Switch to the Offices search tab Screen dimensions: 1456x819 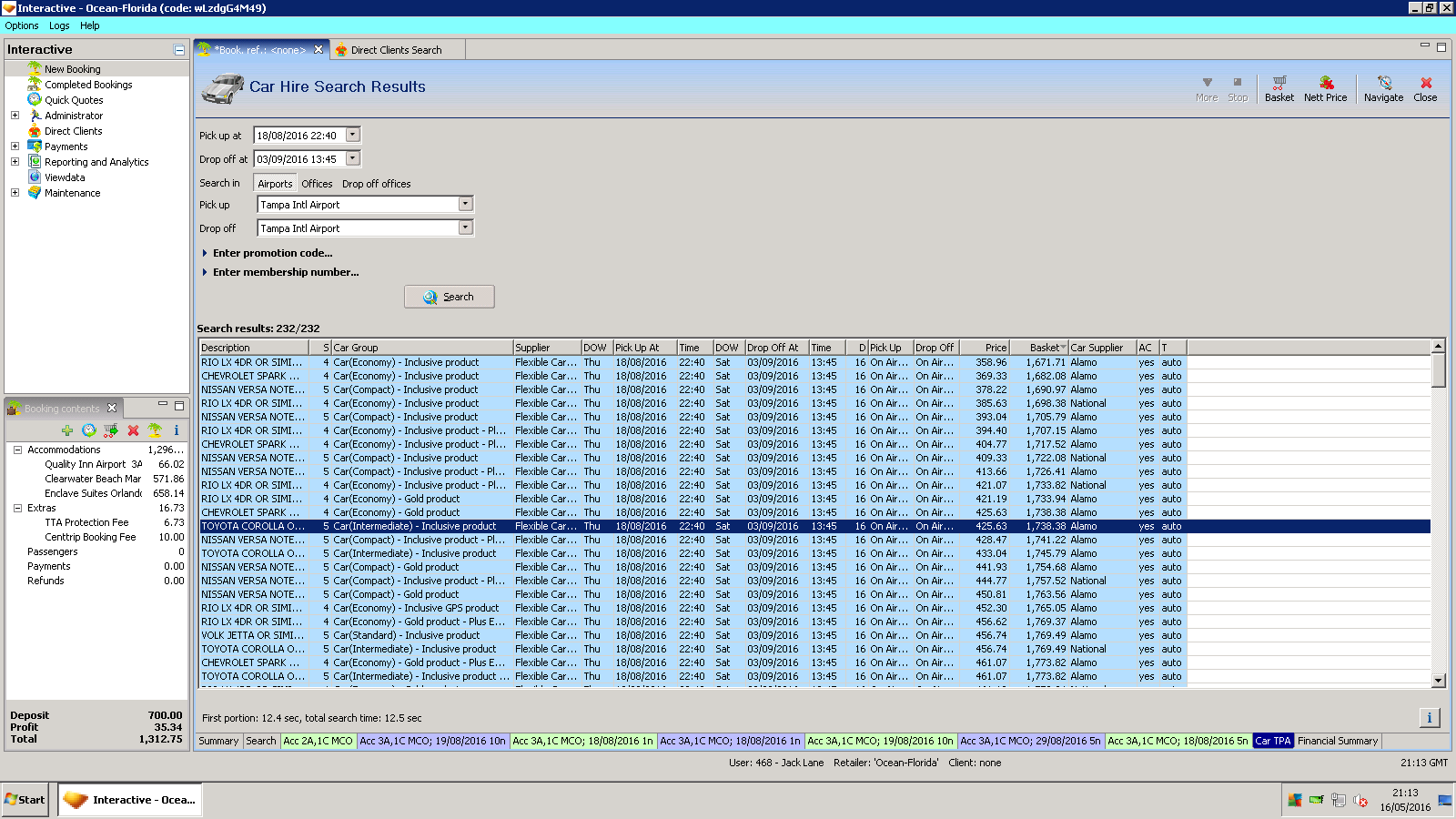317,184
